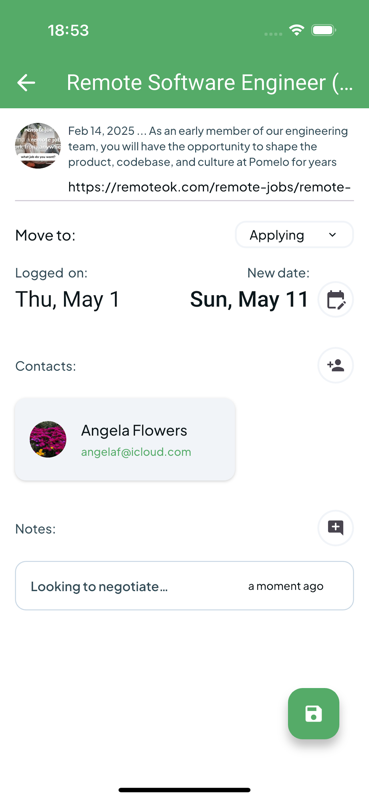Screen dimensions: 369x800
Task: Tap the Thu, May 1 logged date
Action: tap(67, 299)
